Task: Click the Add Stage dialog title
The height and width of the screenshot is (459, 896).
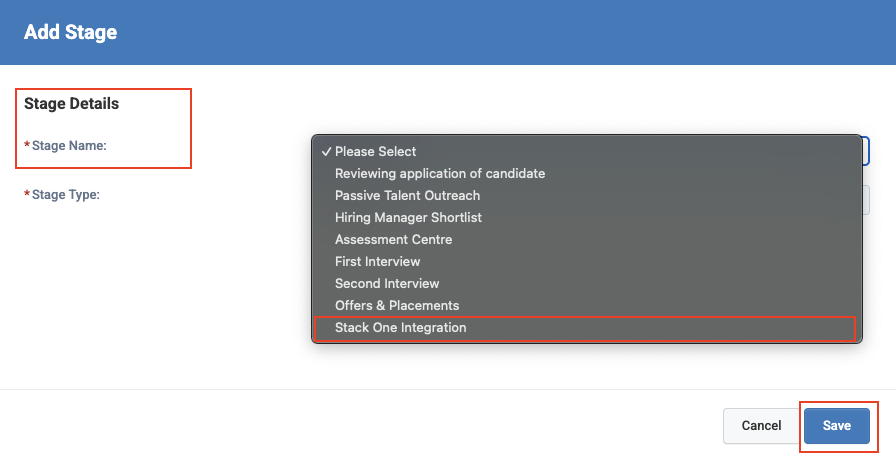Action: (70, 32)
